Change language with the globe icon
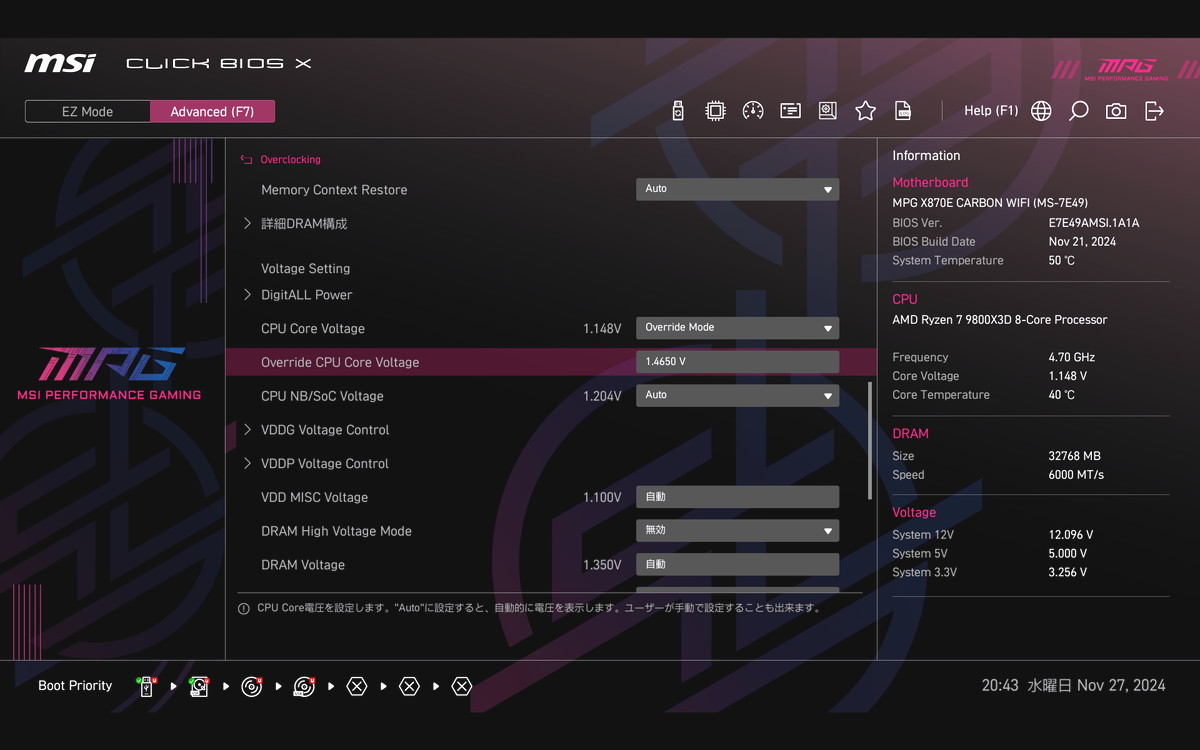 point(1041,111)
